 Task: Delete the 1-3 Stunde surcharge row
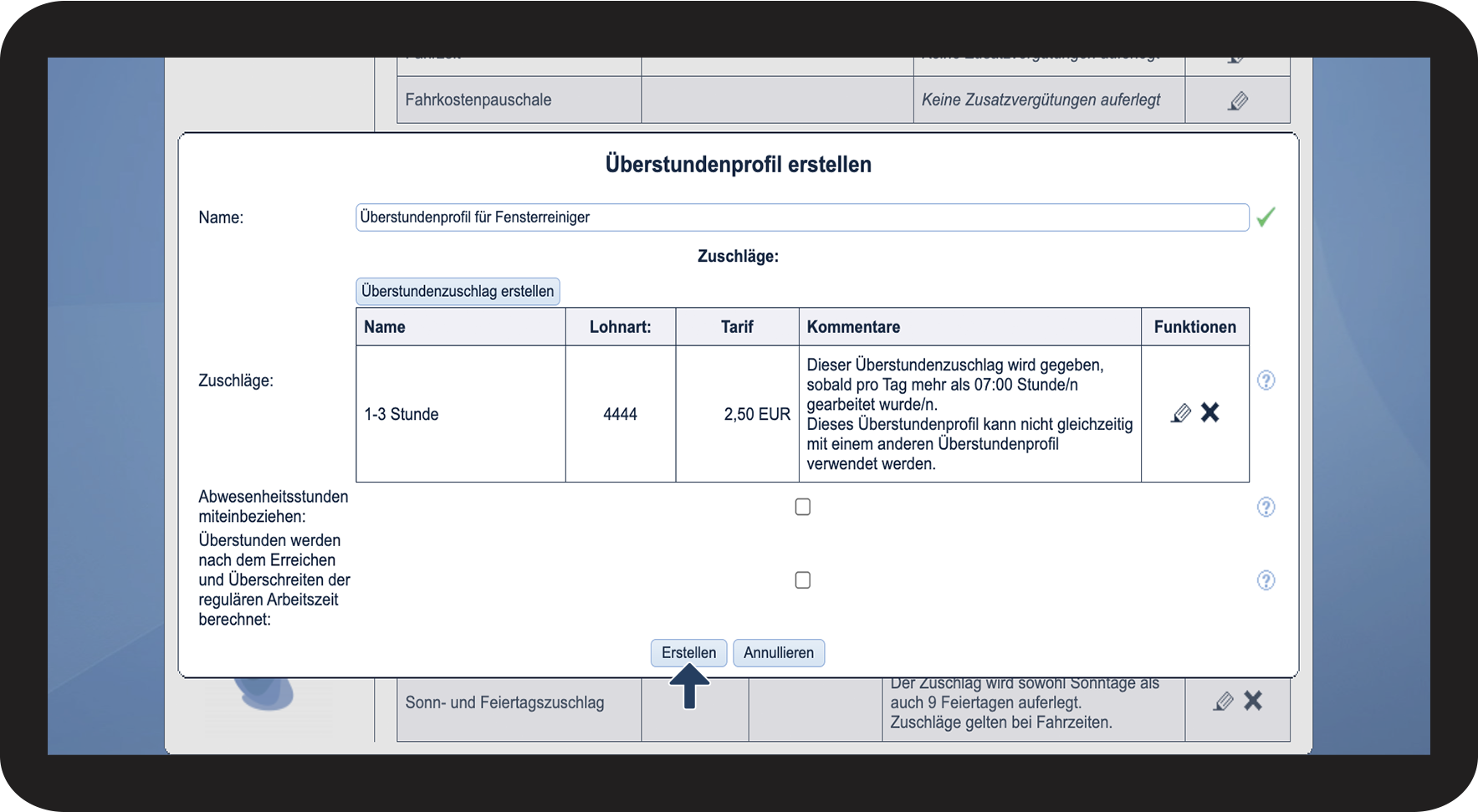(1210, 412)
